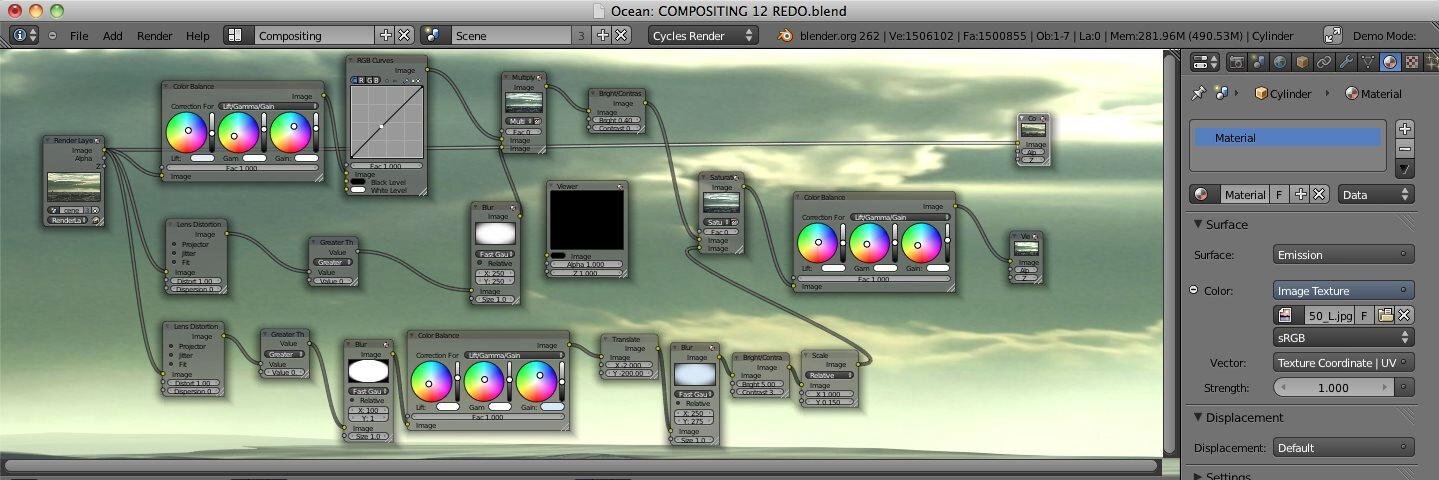Open the Info editor type selector
1439x480 pixels.
pos(24,35)
